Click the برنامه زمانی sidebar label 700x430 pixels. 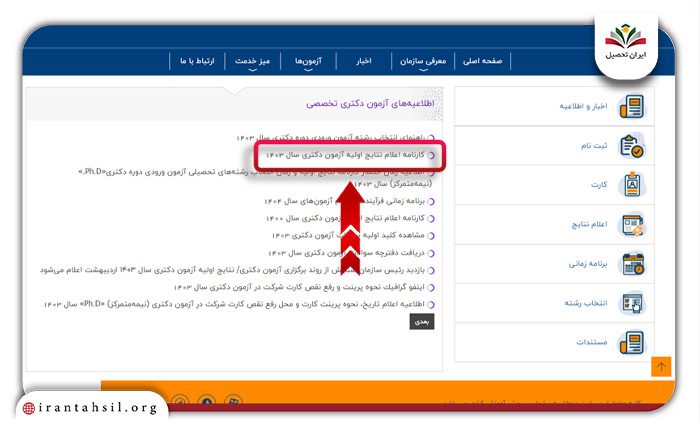(x=588, y=263)
